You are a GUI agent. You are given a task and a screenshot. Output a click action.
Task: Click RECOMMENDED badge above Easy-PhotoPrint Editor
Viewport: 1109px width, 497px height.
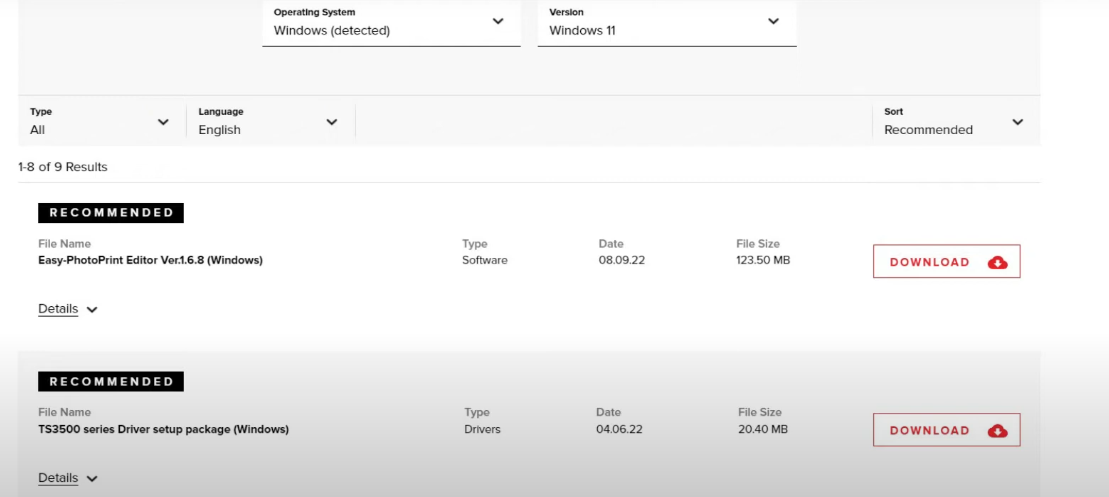point(111,213)
